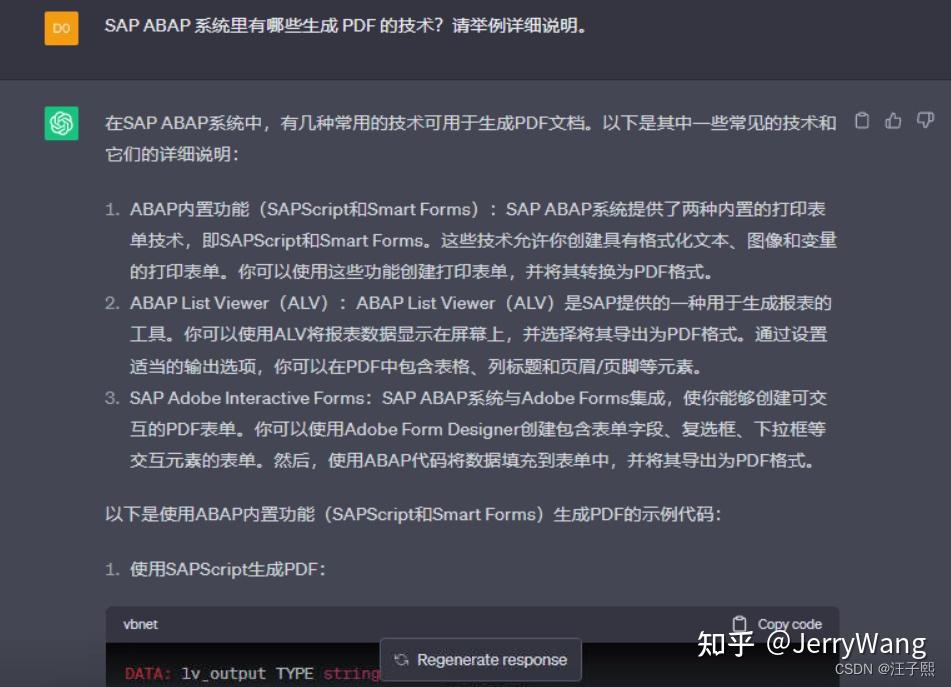Give the response a thumbs down
The width and height of the screenshot is (951, 687).
pyautogui.click(x=925, y=121)
